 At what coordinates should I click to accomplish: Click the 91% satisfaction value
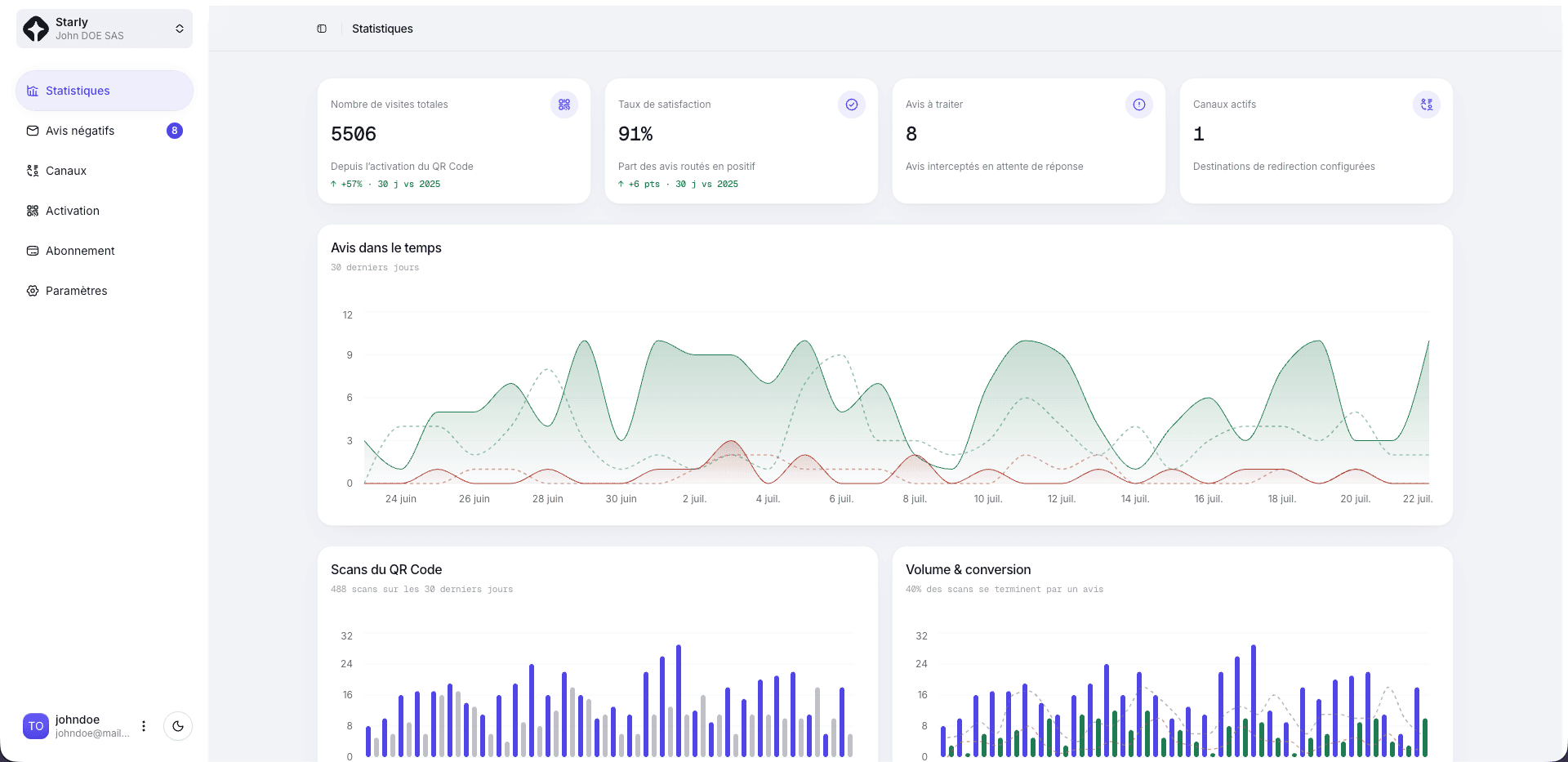click(635, 134)
